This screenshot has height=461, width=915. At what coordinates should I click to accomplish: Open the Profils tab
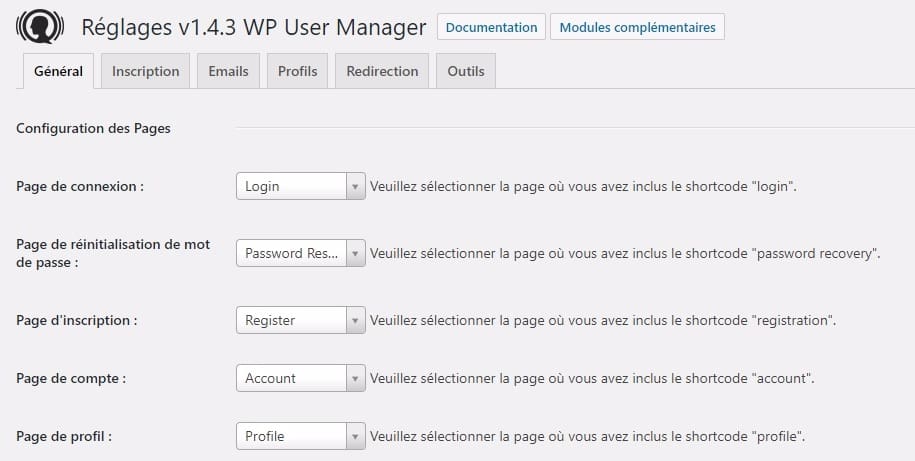[x=298, y=71]
